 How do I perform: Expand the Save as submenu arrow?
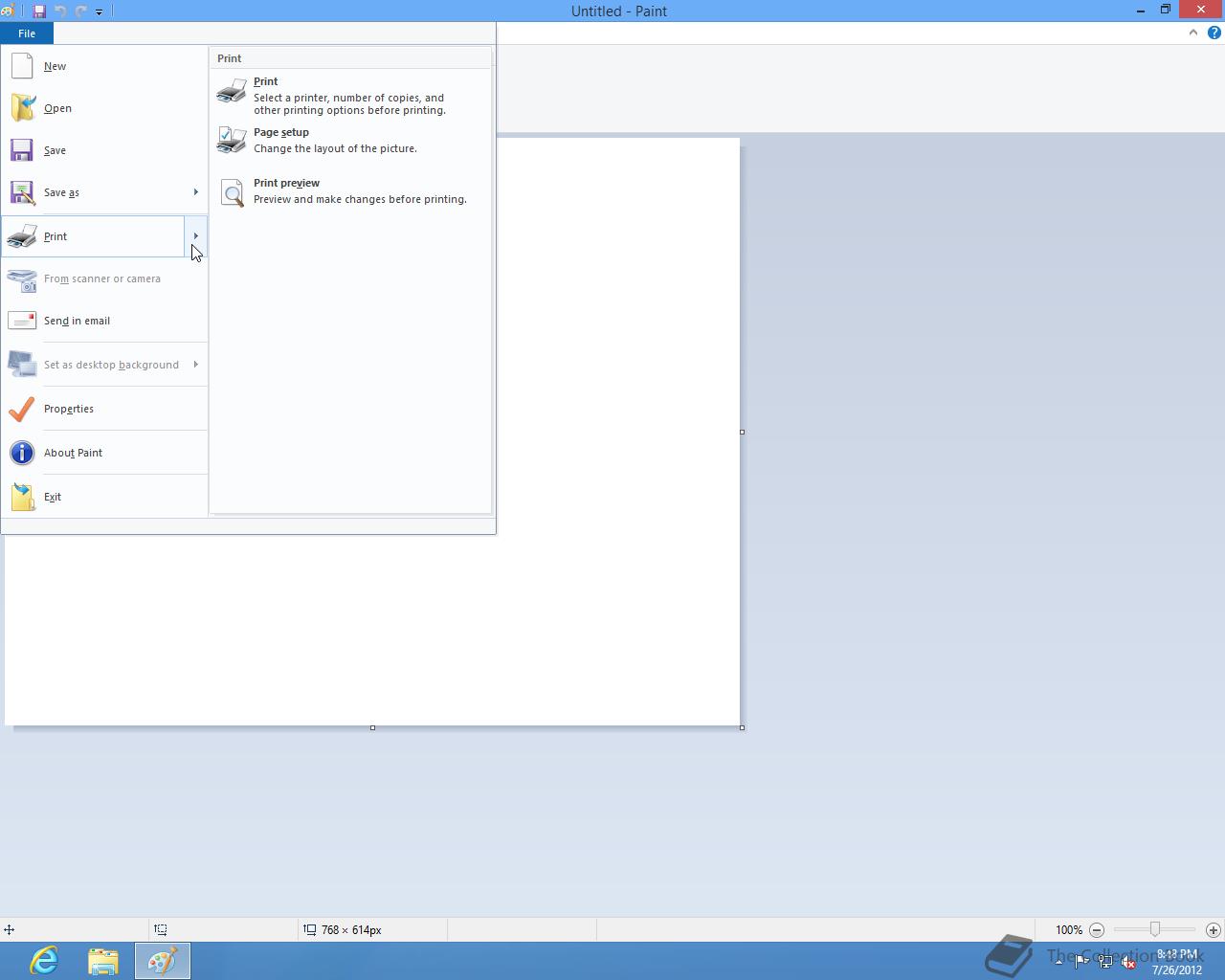(196, 192)
